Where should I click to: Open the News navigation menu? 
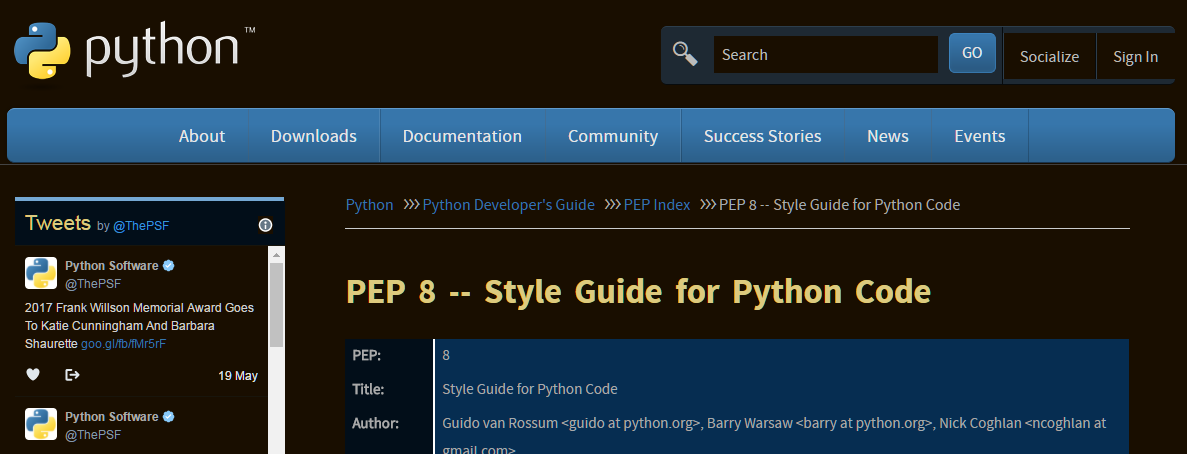pyautogui.click(x=888, y=136)
